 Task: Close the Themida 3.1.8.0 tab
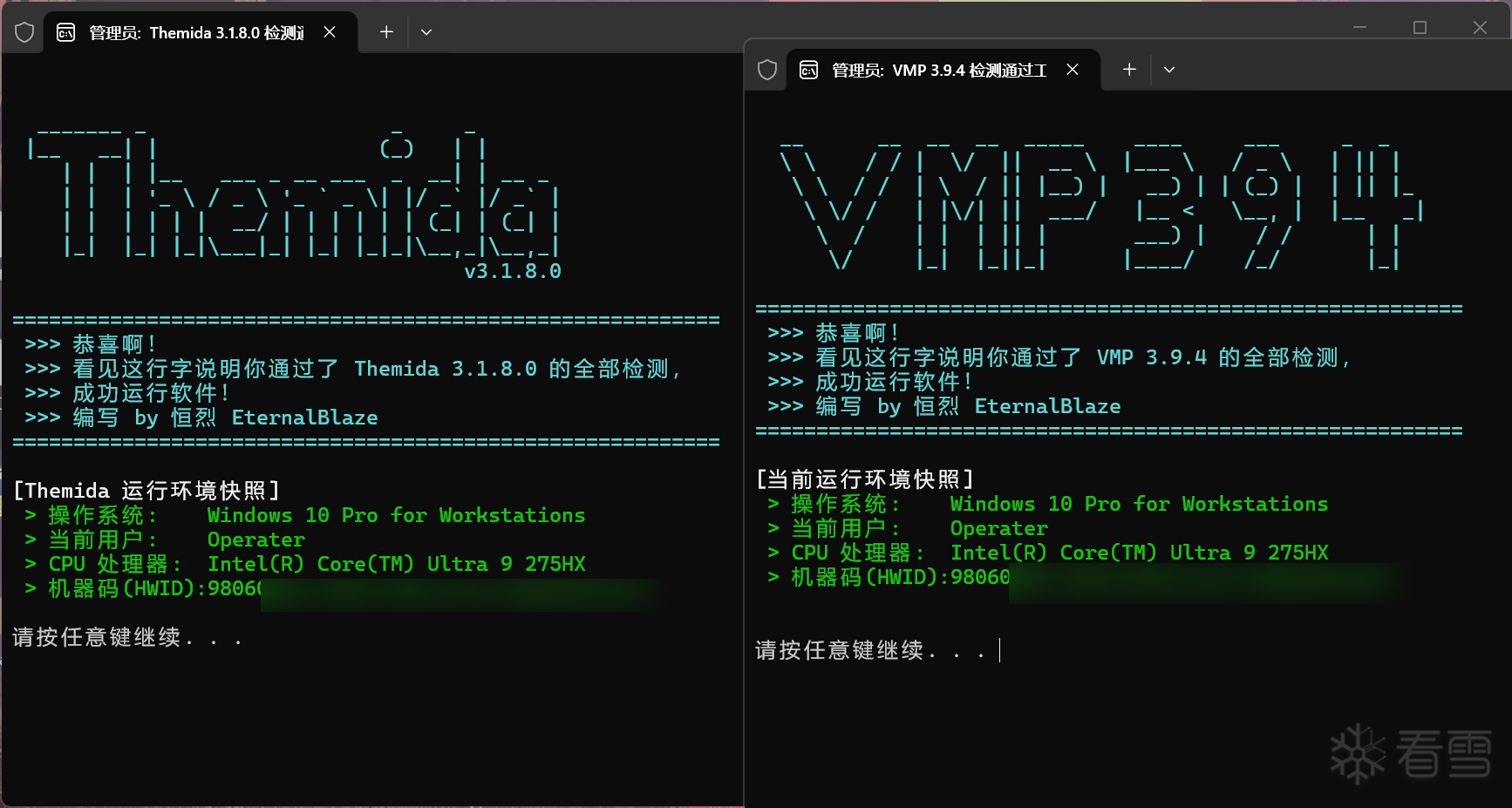(x=330, y=32)
